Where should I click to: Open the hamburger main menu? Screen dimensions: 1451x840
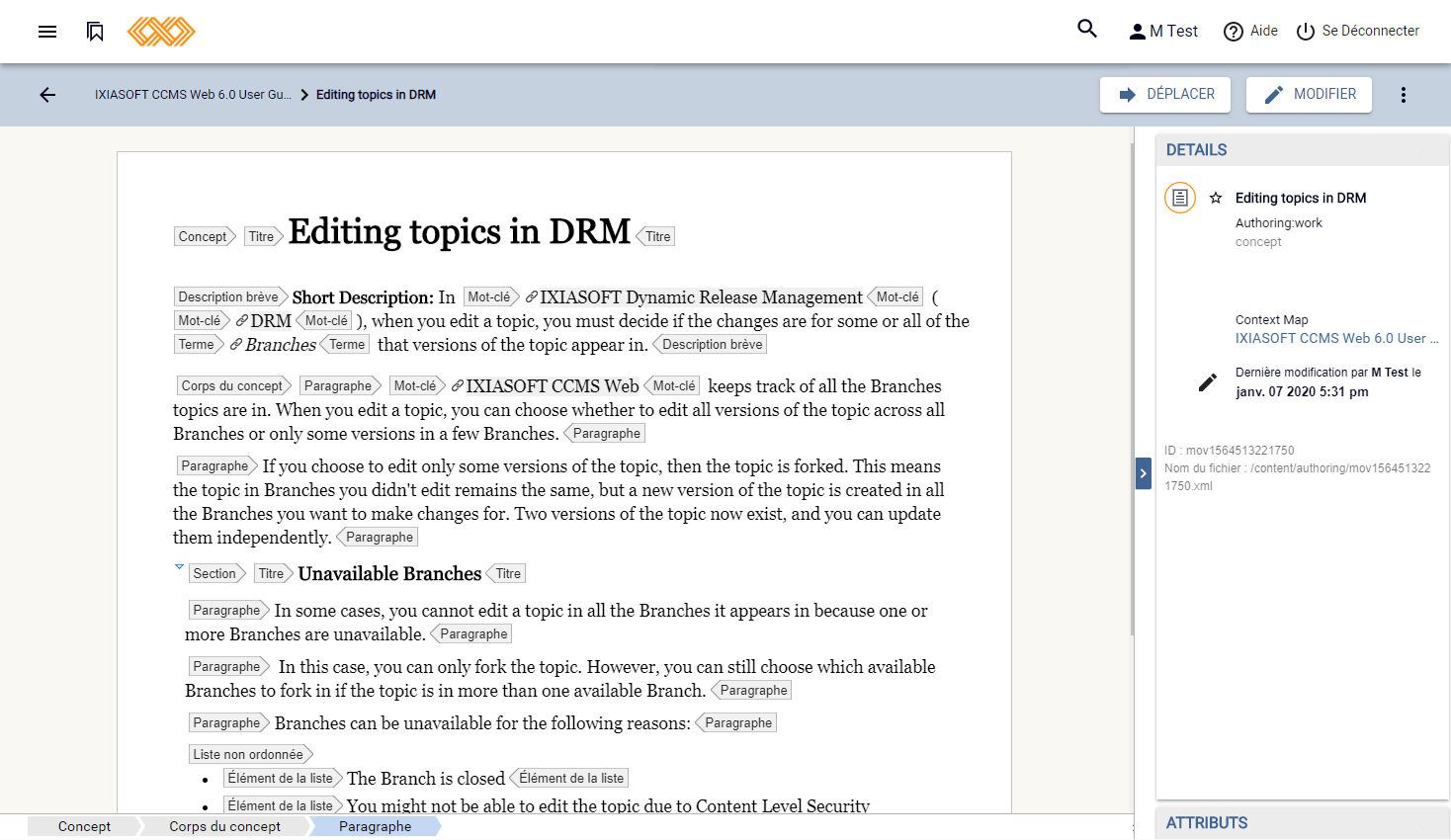pos(47,32)
